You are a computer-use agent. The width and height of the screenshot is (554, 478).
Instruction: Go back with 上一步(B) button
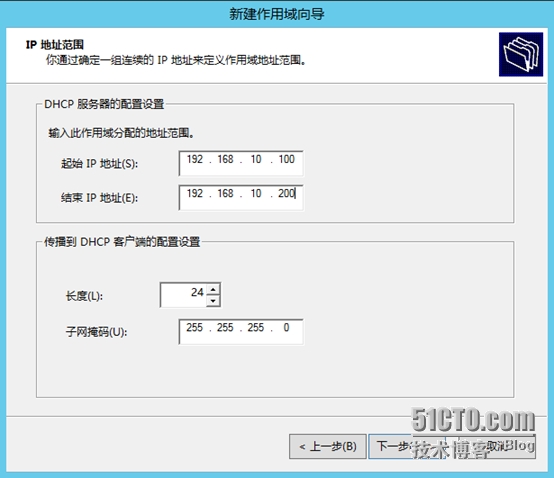(x=328, y=447)
